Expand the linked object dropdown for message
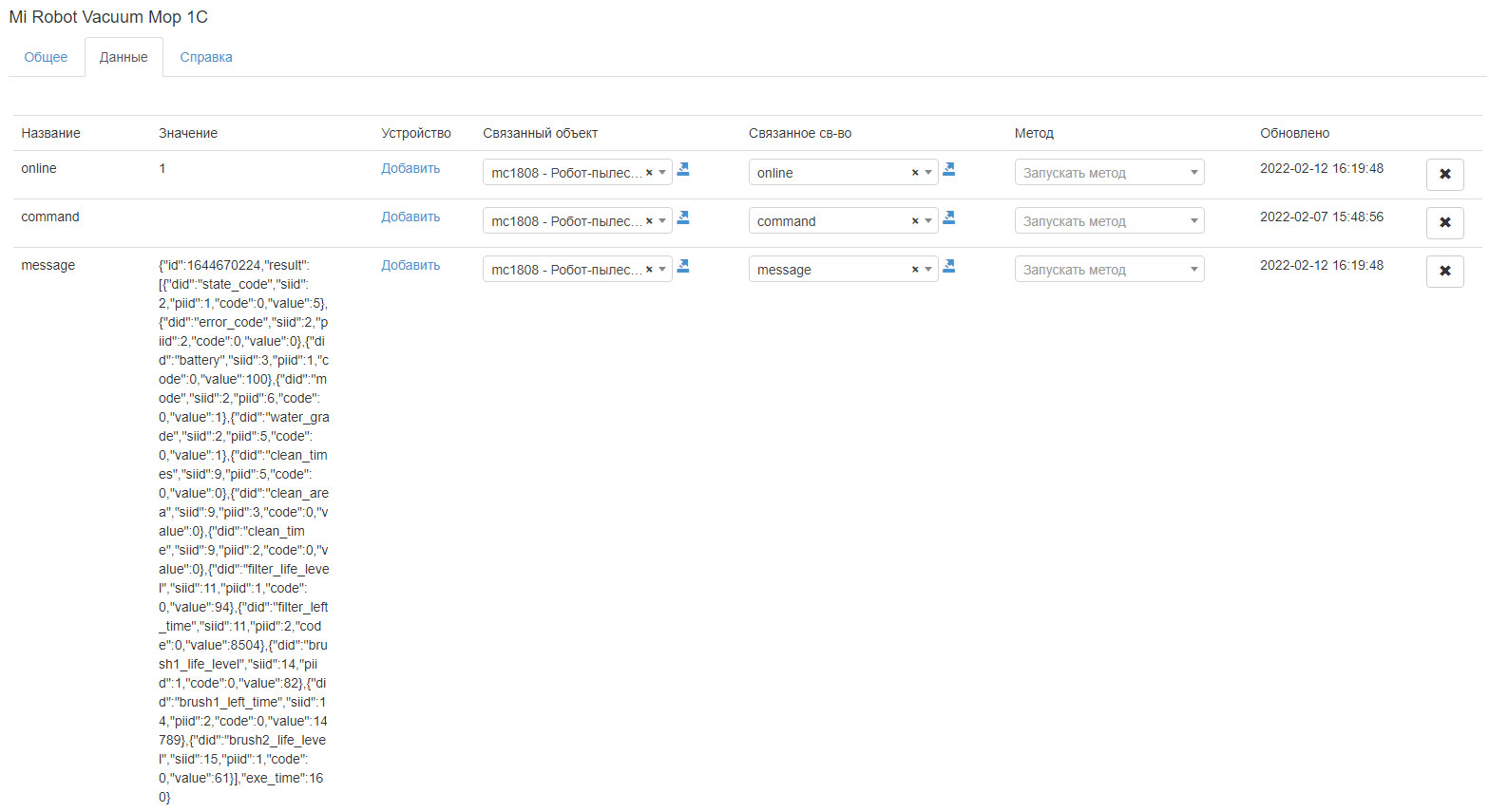The width and height of the screenshot is (1489, 812). point(662,270)
